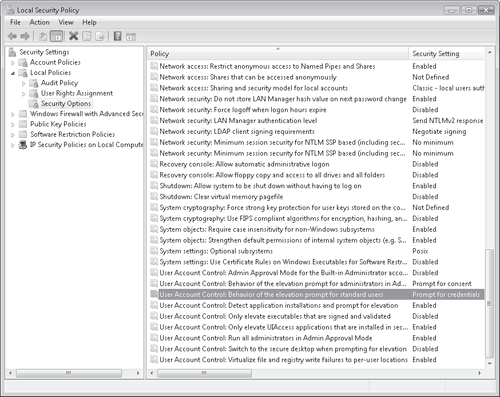Click icon beside UAC Detect application installations policy
This screenshot has width=500, height=397.
tap(154, 305)
